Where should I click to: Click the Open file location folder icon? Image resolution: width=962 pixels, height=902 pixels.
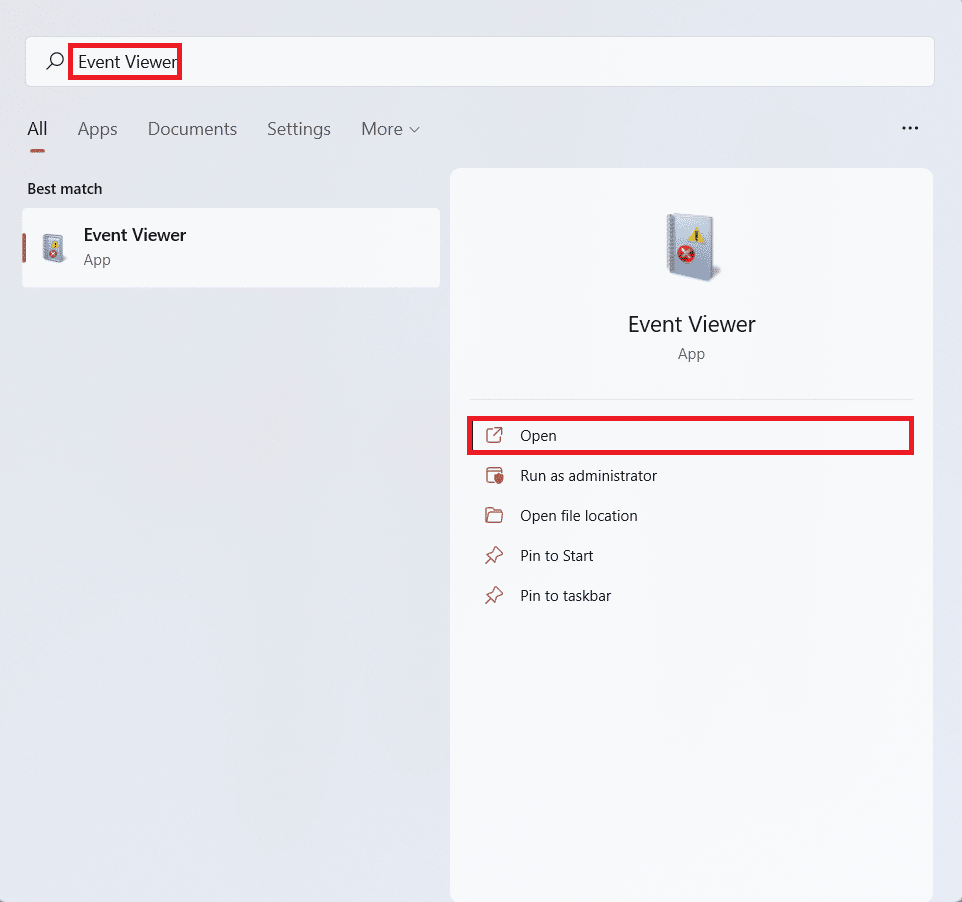pos(494,516)
